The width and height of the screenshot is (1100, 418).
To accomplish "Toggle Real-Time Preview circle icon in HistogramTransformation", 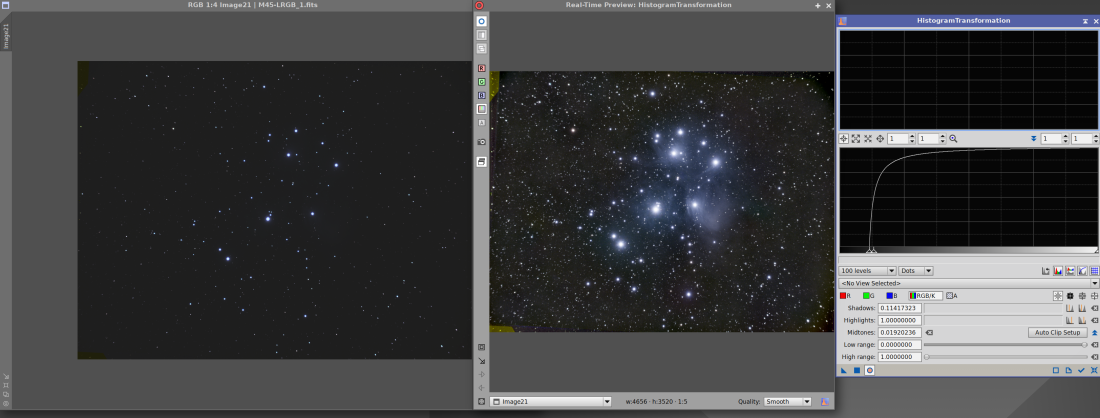I will 870,370.
